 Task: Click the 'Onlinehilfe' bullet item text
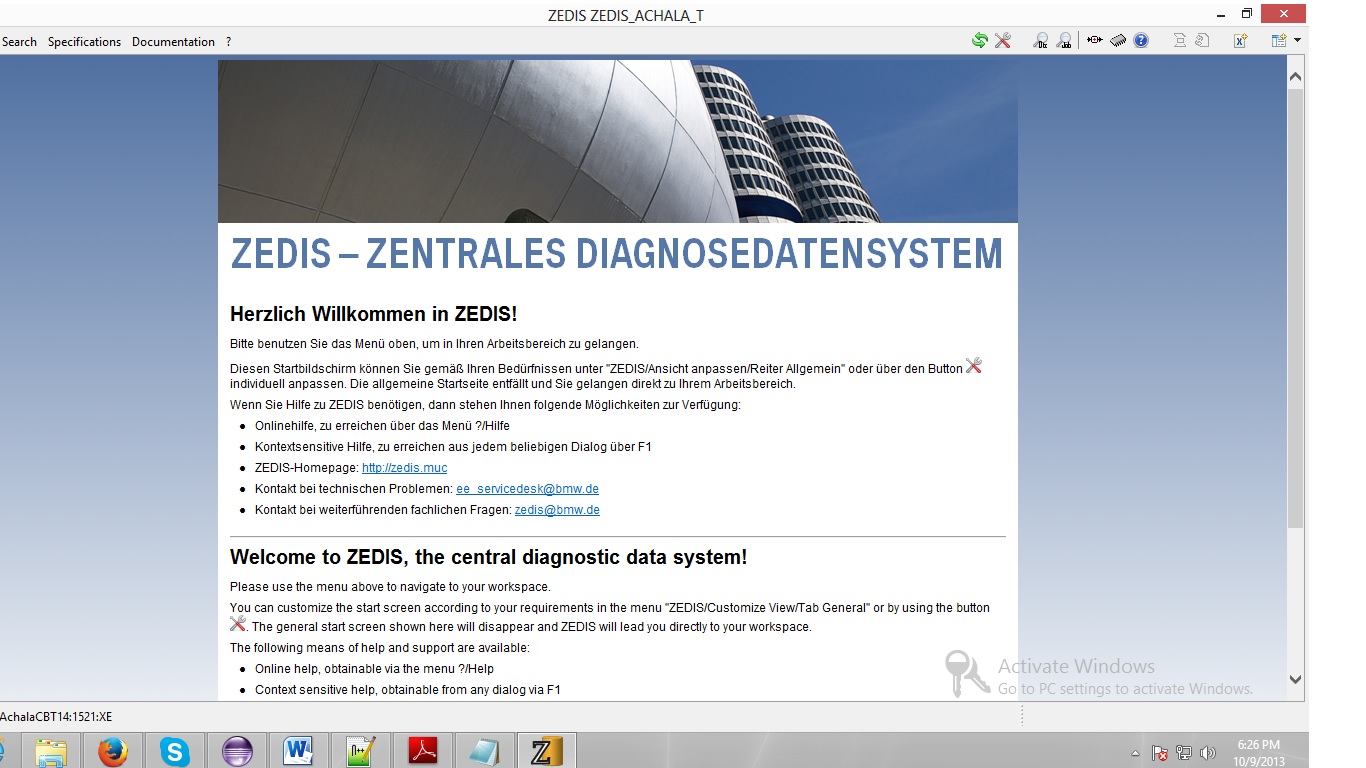[x=382, y=426]
